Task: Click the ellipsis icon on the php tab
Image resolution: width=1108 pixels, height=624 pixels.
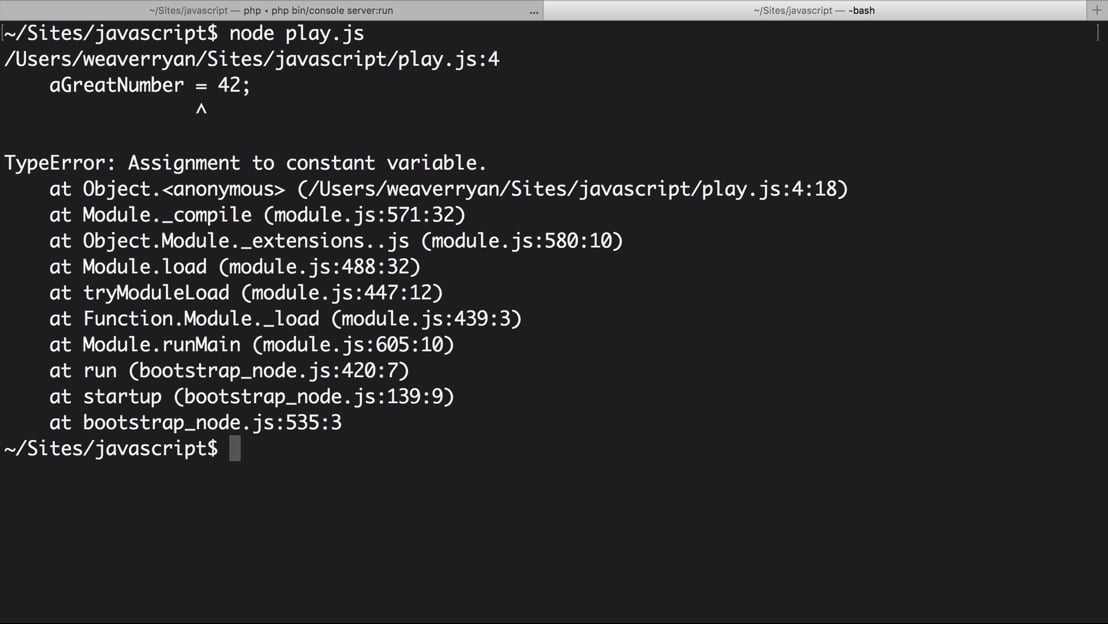Action: click(x=534, y=11)
